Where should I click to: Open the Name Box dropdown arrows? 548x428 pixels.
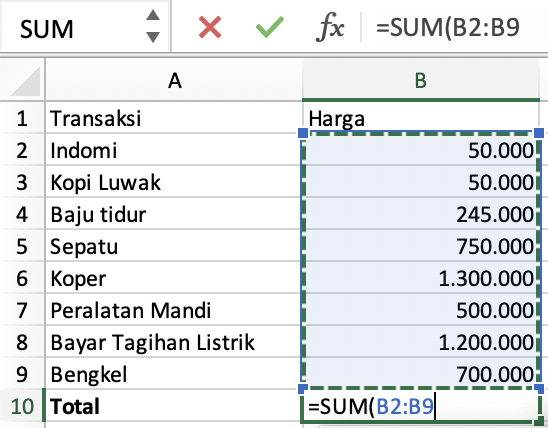pos(153,26)
